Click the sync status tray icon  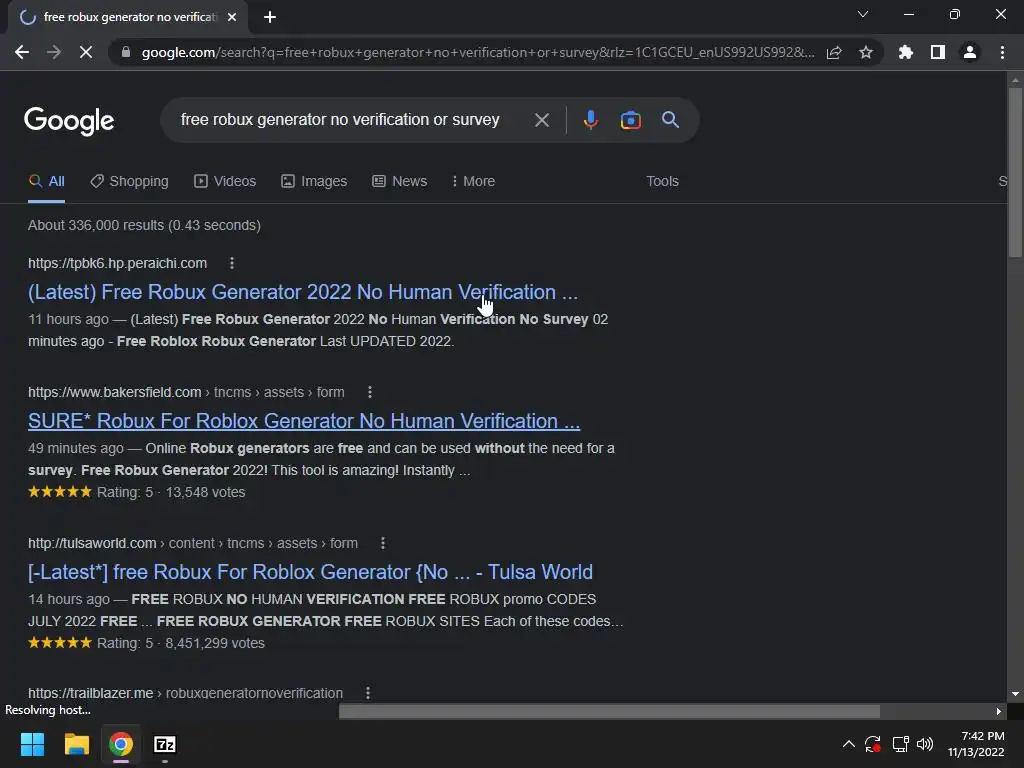tap(872, 744)
